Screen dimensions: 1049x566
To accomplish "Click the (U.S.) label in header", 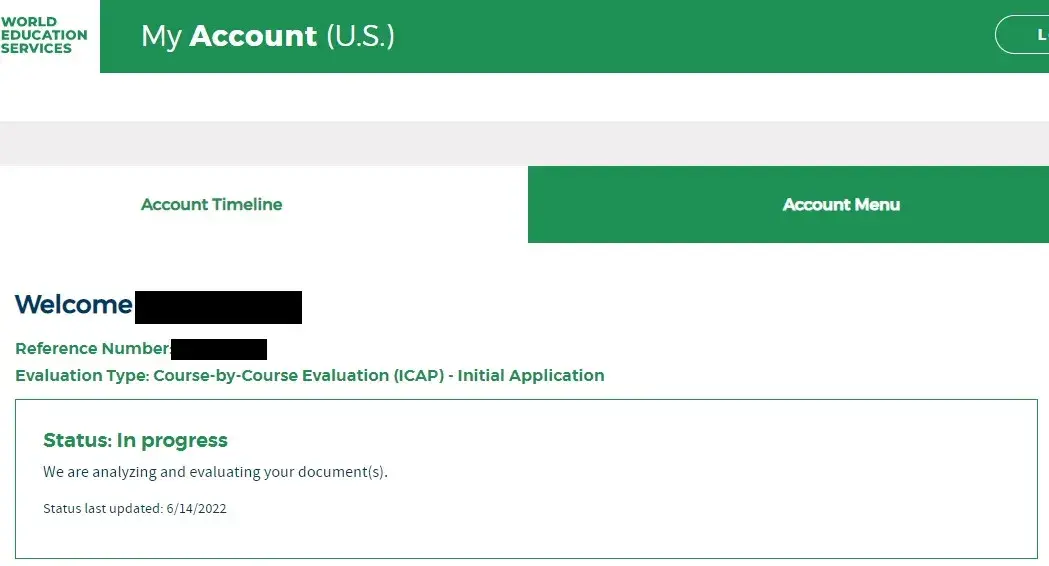I will click(x=360, y=36).
